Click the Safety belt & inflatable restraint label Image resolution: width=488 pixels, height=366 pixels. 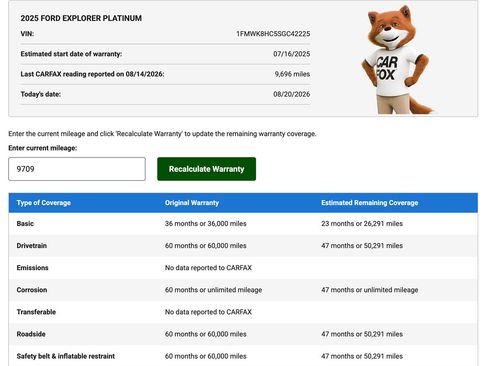tap(66, 356)
